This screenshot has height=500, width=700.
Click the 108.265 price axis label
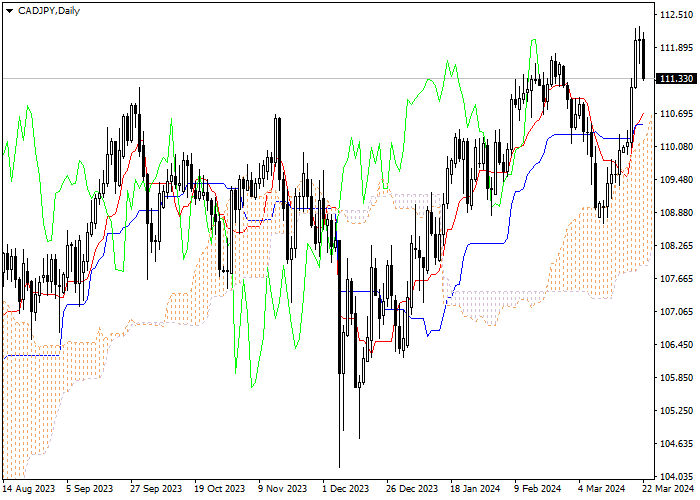(x=677, y=246)
